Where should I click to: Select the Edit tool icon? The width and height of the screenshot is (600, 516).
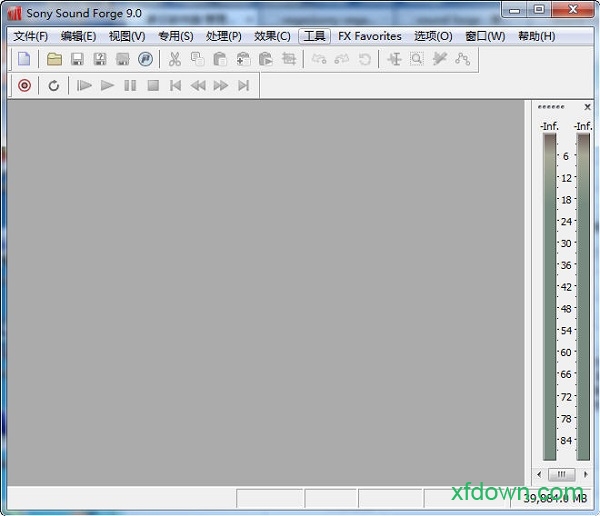click(394, 59)
